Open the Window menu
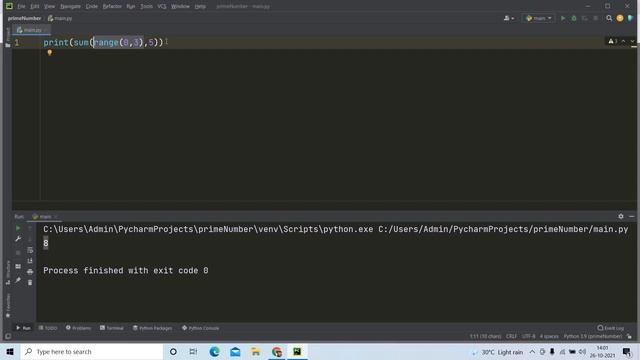The height and width of the screenshot is (360, 640). pyautogui.click(x=180, y=7)
